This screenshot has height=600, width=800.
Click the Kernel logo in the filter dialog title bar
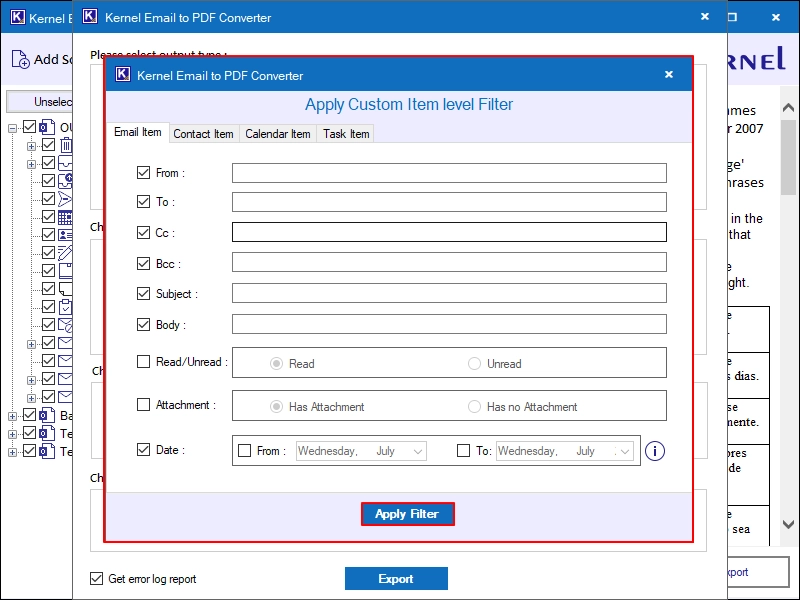122,74
